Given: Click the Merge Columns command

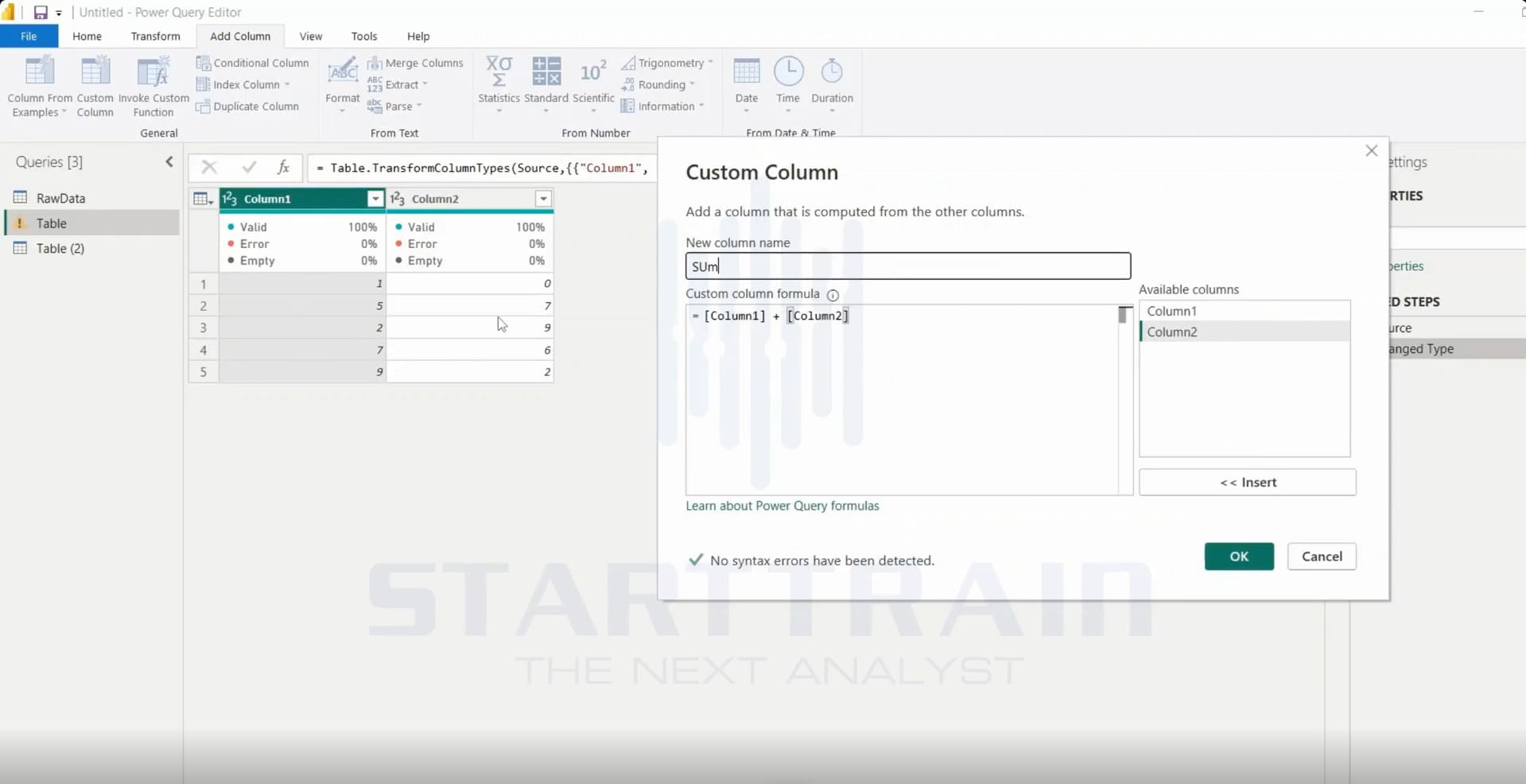Looking at the screenshot, I should pos(415,63).
